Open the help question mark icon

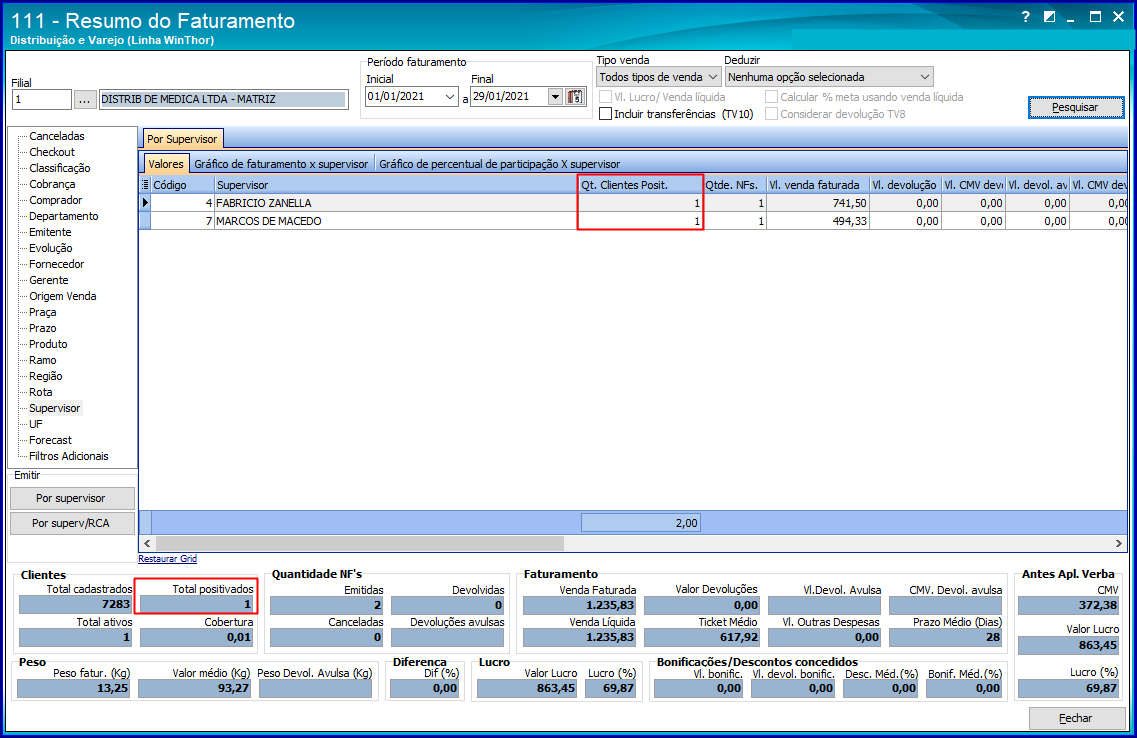(1025, 17)
